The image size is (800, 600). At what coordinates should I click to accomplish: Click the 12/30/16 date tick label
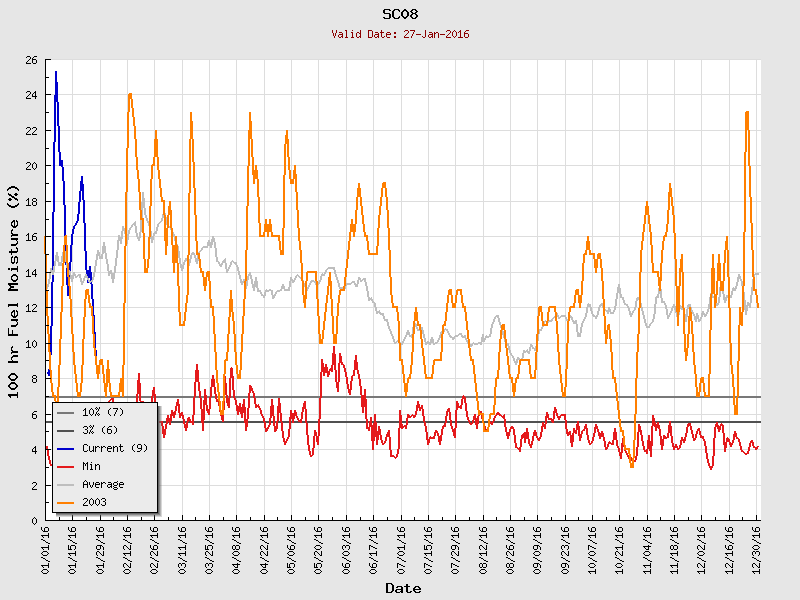tap(757, 549)
